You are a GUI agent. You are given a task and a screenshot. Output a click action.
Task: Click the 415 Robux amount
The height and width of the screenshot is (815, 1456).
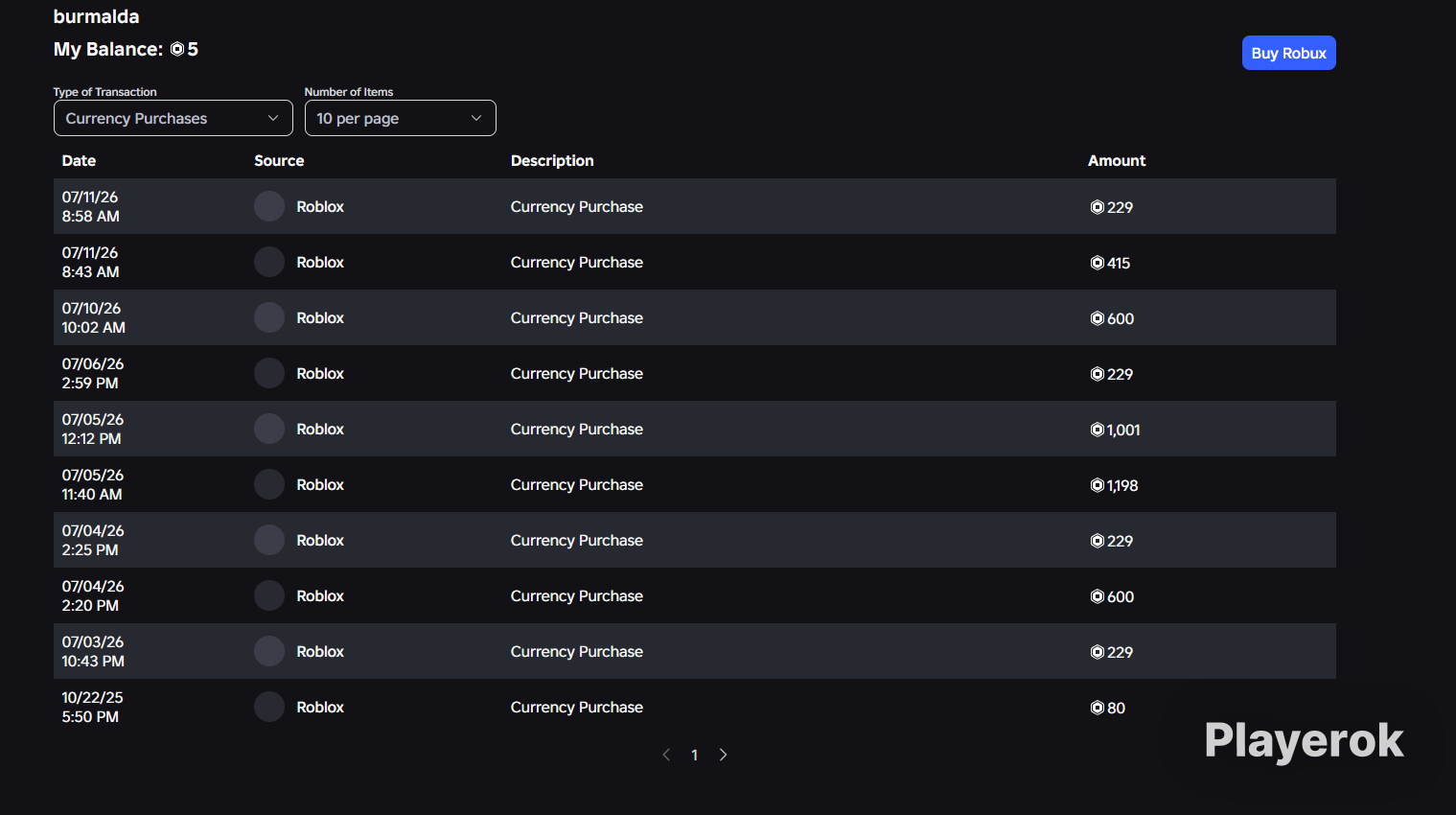(x=1110, y=263)
